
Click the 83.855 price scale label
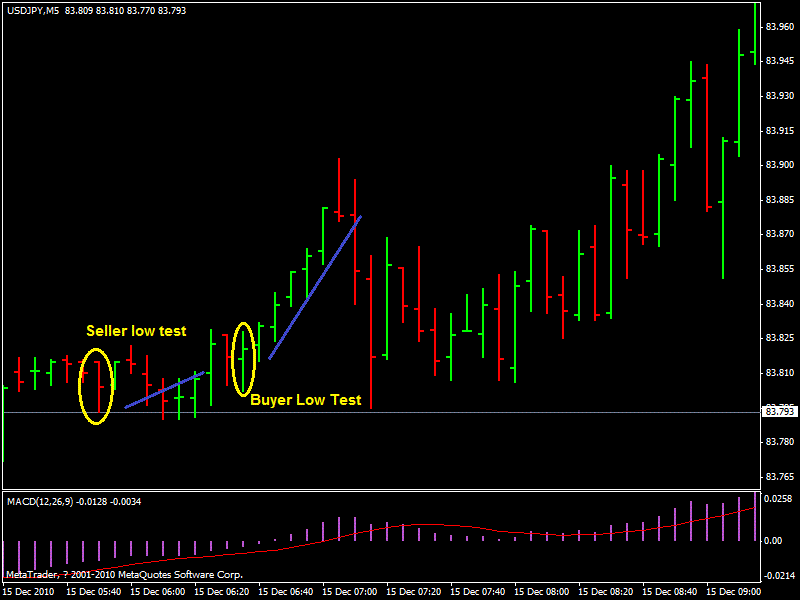pos(780,269)
